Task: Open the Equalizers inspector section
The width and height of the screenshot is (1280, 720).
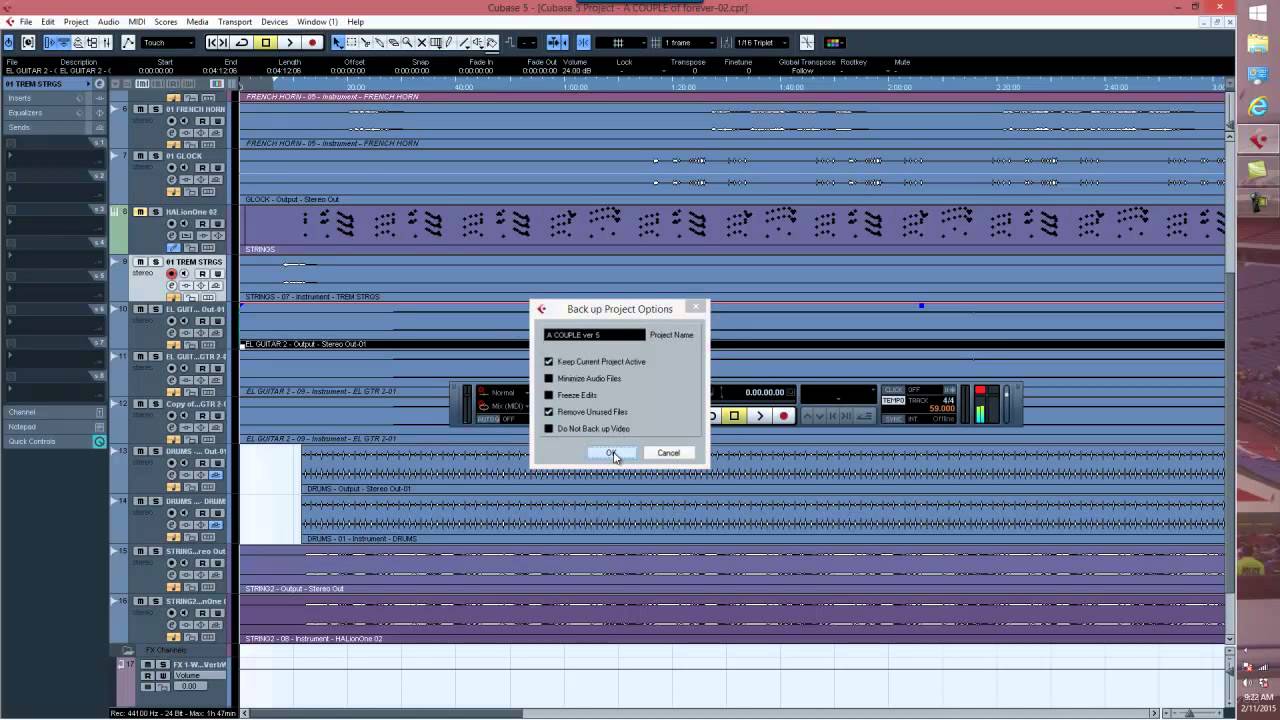Action: (54, 113)
